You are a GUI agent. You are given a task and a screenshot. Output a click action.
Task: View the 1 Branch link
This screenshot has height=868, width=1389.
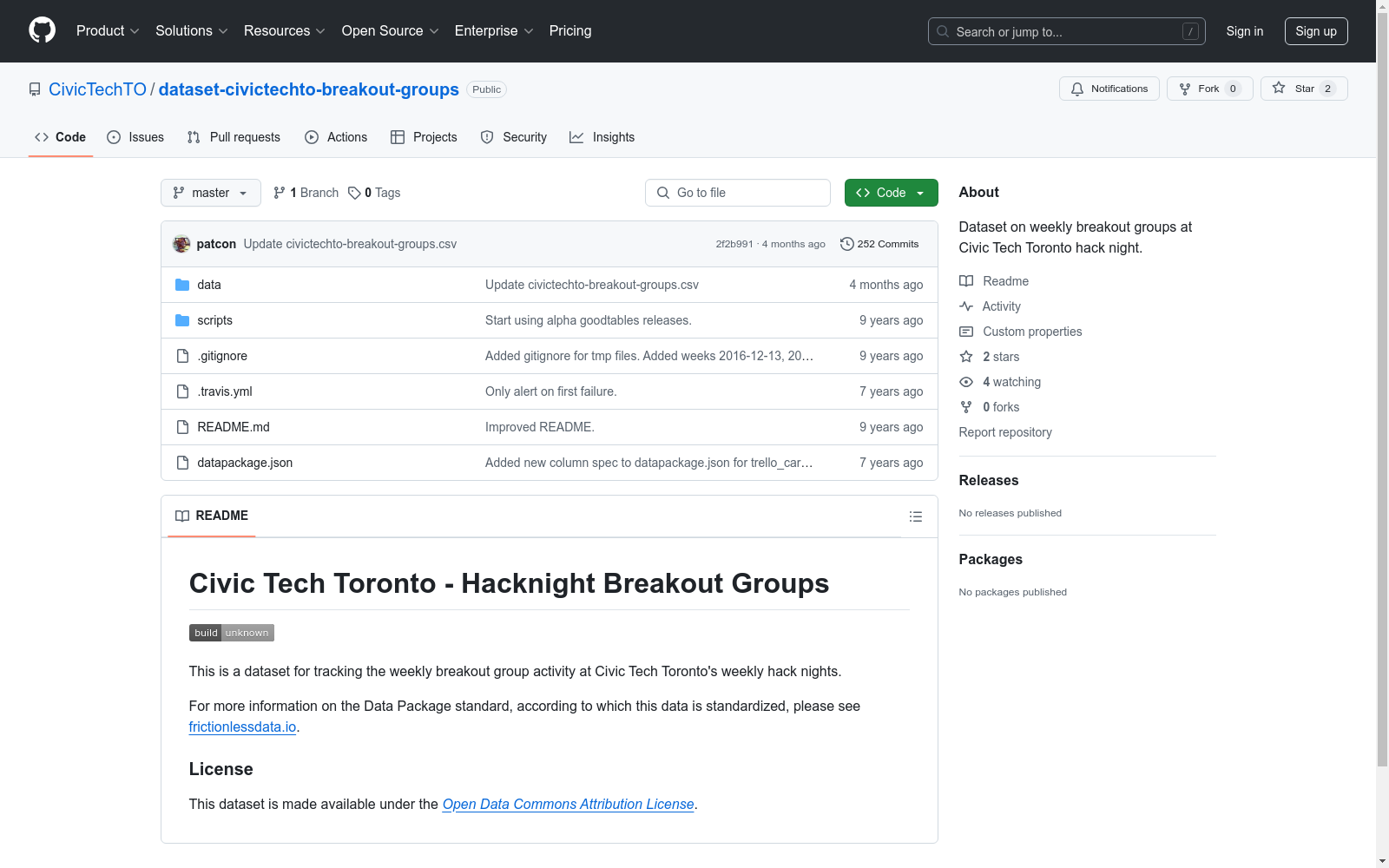tap(306, 193)
